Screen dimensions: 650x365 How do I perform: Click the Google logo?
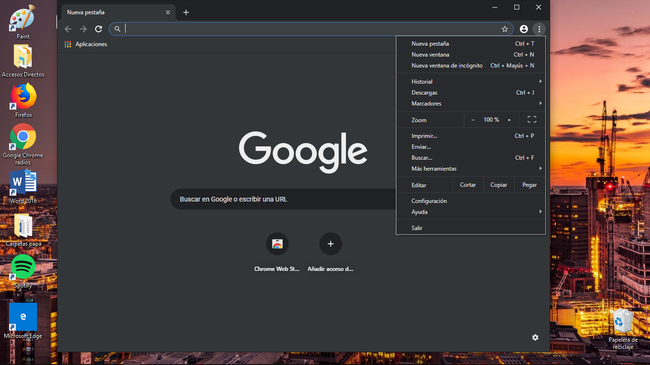[x=303, y=152]
